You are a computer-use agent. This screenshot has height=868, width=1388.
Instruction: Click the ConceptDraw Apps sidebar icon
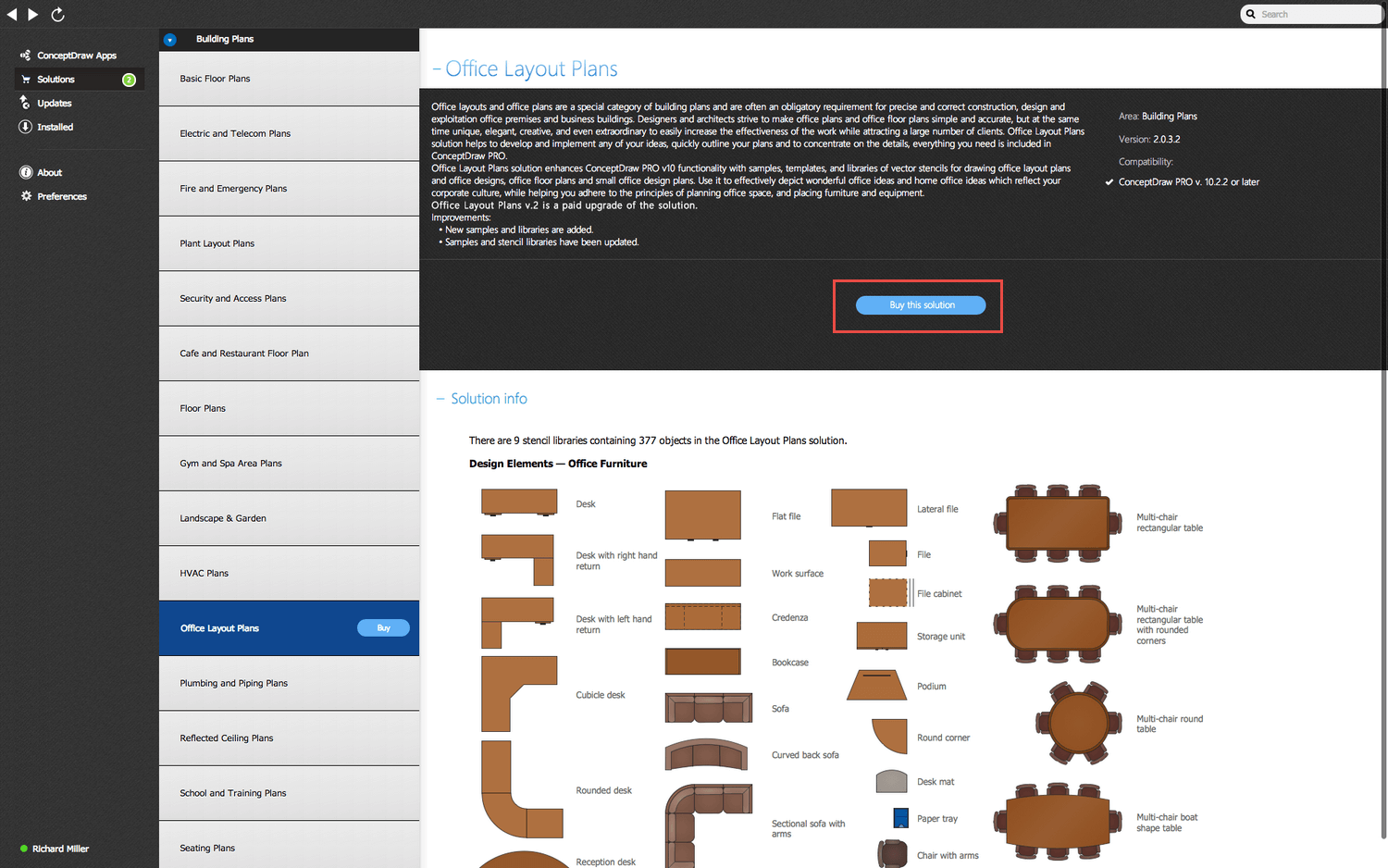pyautogui.click(x=25, y=56)
